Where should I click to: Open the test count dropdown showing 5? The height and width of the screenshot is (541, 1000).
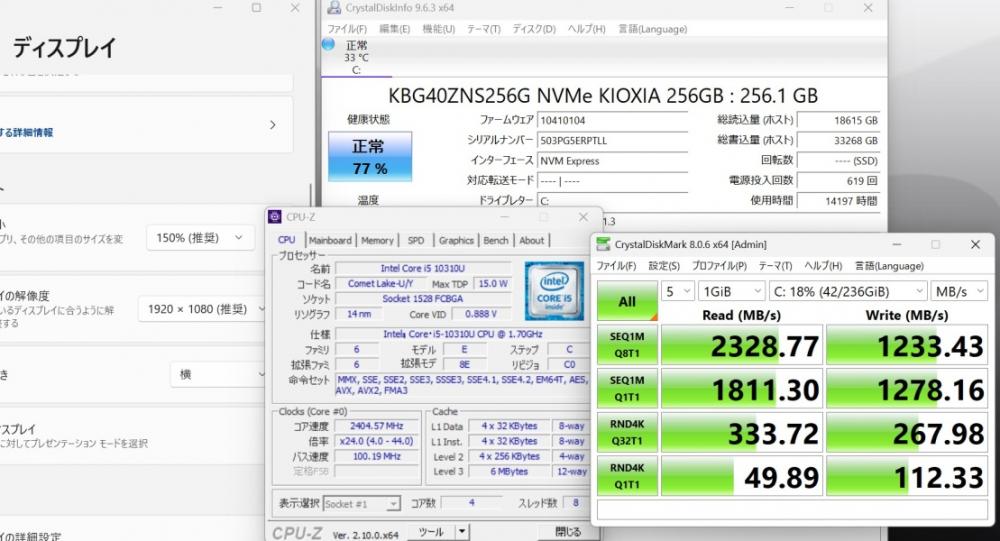(678, 292)
